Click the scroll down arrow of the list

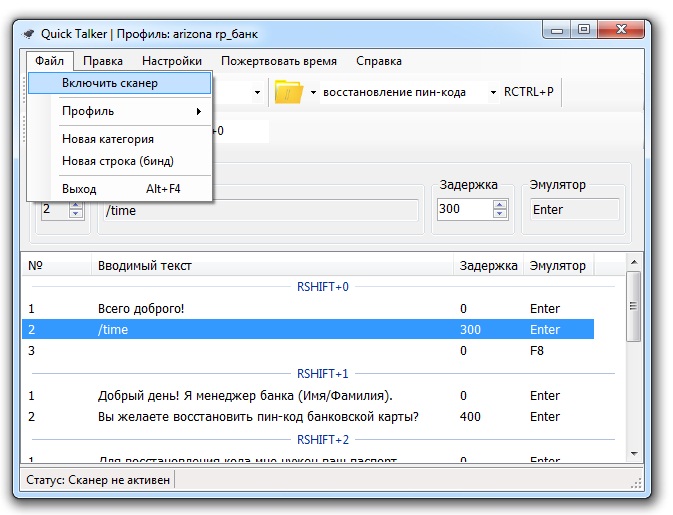tap(634, 454)
